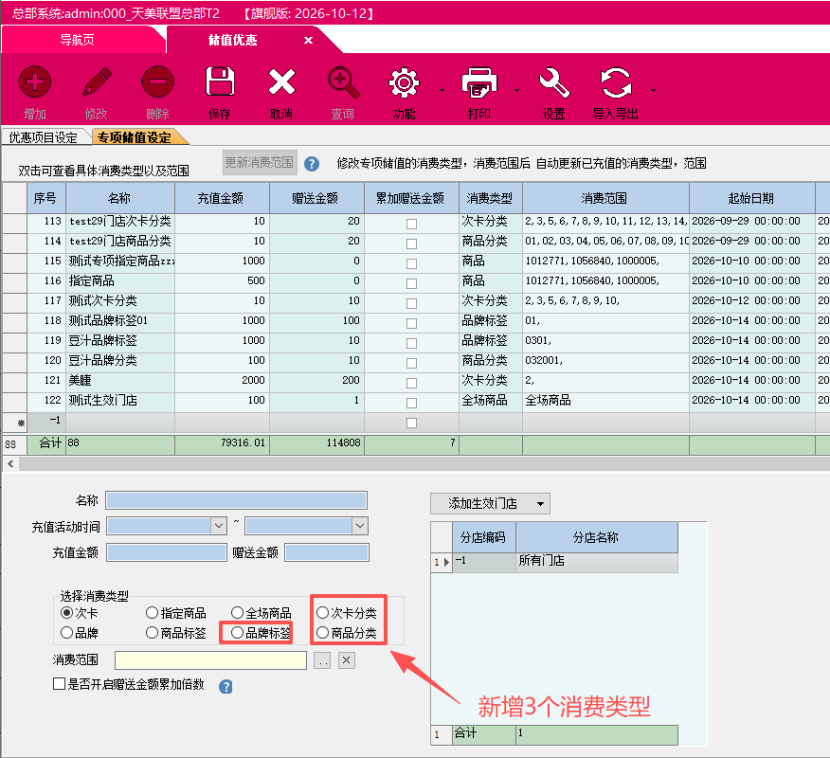The height and width of the screenshot is (758, 830).
Task: Open the 消费范围 browse ".." button
Action: coord(322,660)
